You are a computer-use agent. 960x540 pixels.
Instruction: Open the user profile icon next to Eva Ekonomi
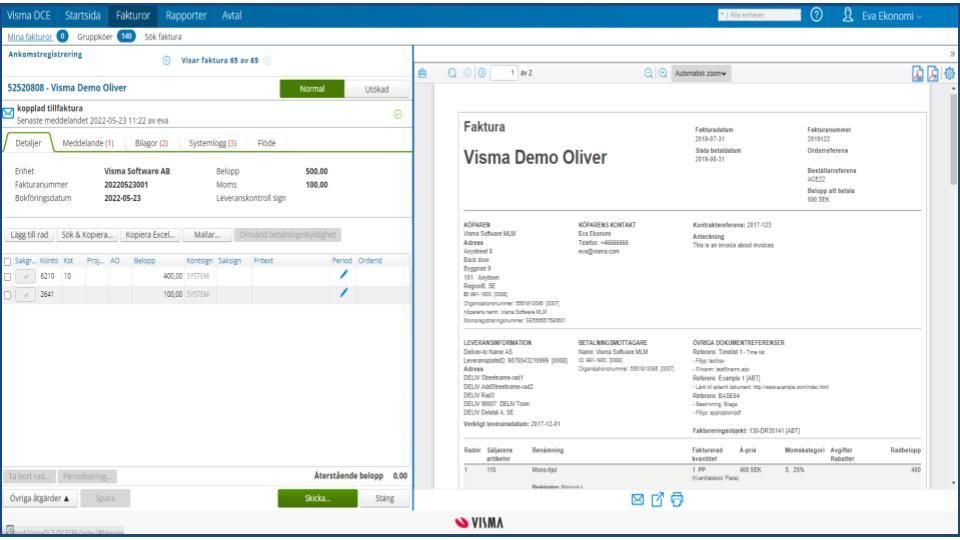pyautogui.click(x=847, y=15)
